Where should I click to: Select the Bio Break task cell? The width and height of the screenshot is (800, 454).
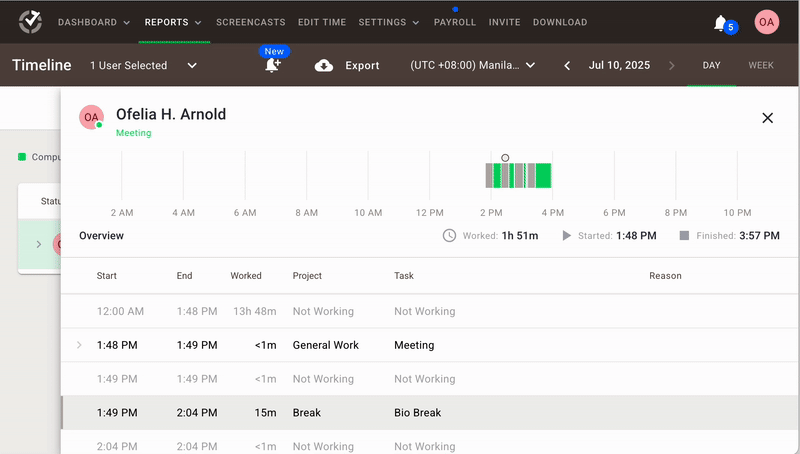(417, 413)
